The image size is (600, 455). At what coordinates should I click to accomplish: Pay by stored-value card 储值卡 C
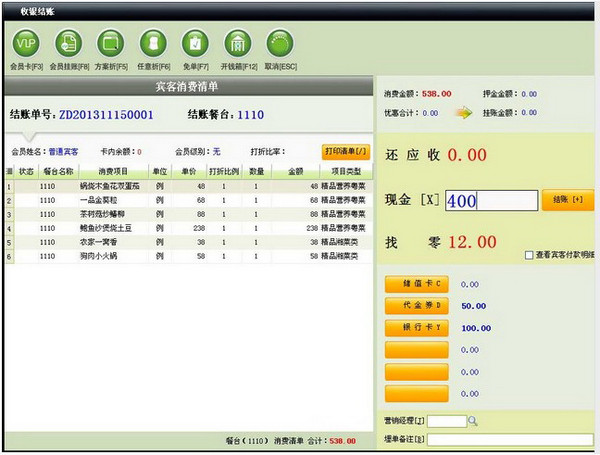[417, 284]
